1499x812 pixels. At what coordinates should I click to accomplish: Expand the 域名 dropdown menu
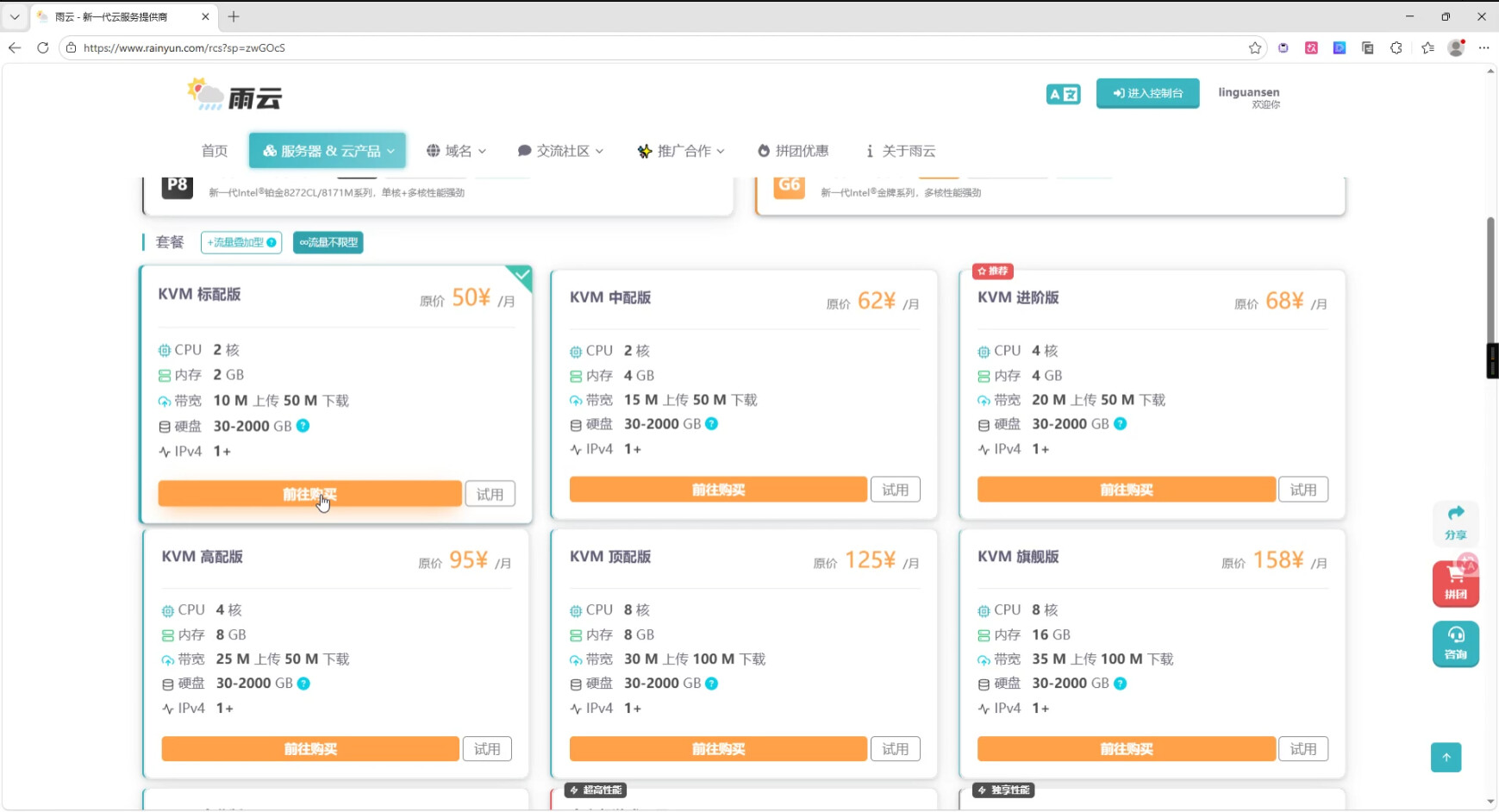click(457, 151)
